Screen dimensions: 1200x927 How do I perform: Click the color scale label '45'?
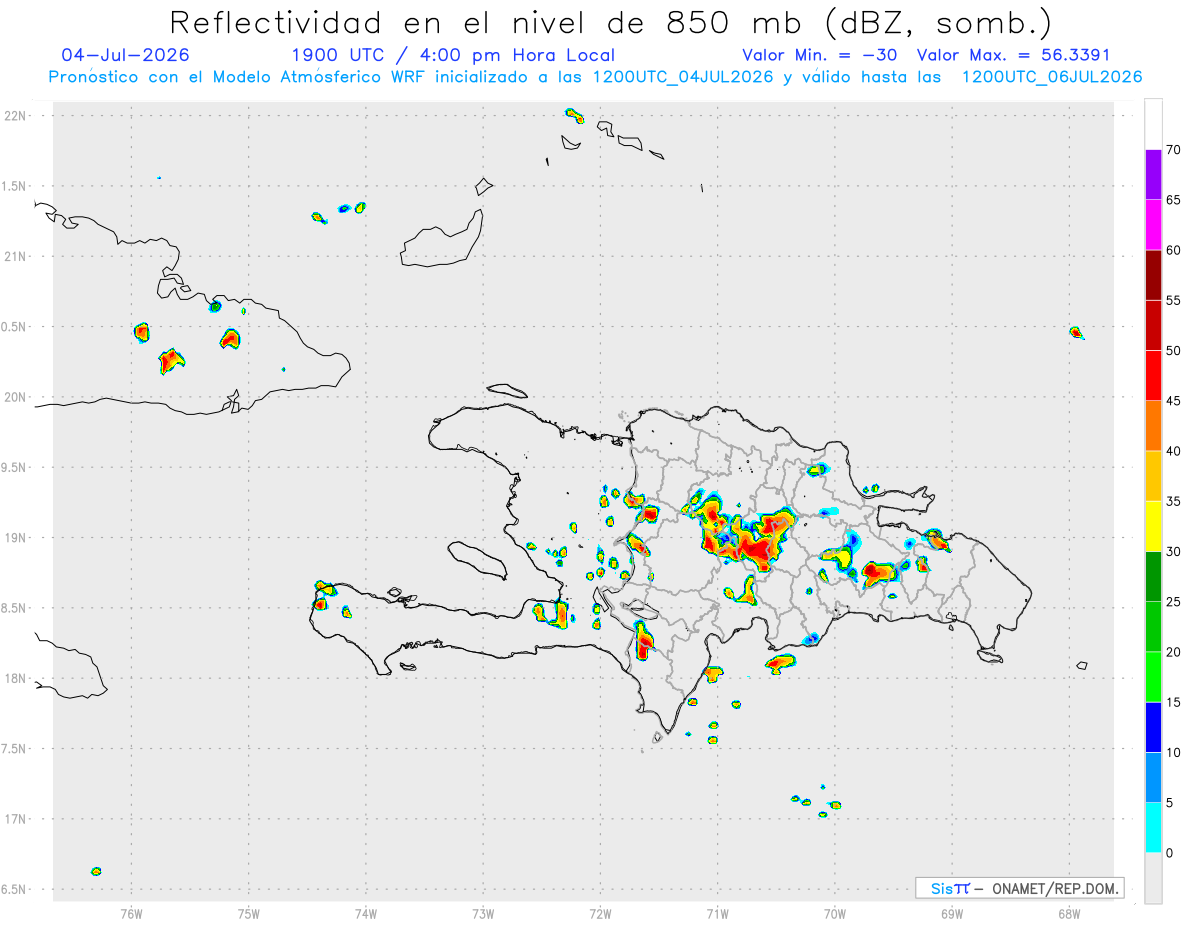pos(1174,400)
